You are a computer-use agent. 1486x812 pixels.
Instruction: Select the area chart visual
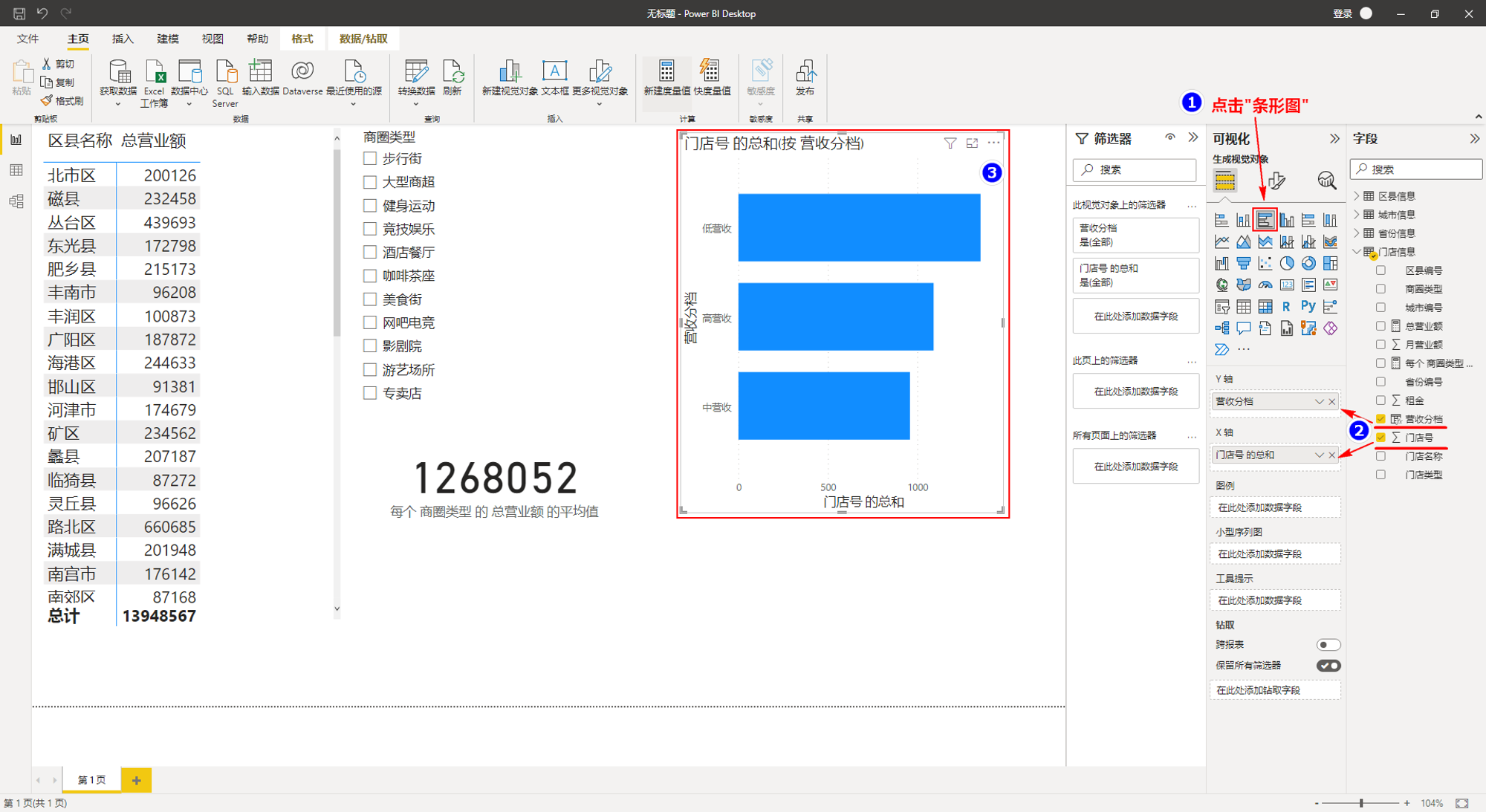1243,241
